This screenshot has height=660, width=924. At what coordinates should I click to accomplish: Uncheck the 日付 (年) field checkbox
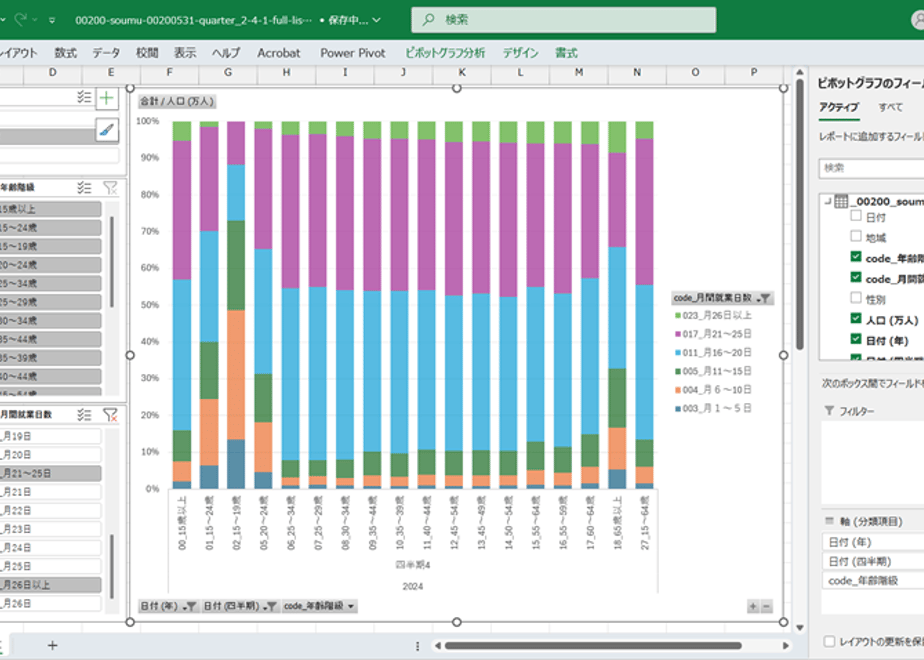856,339
